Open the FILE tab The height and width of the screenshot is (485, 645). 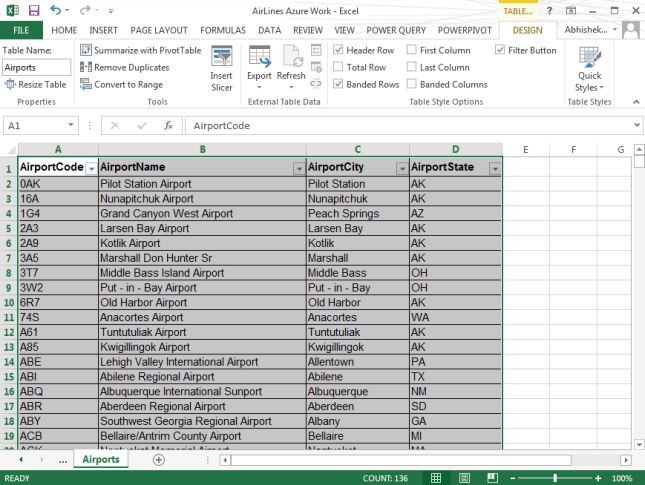coord(21,30)
